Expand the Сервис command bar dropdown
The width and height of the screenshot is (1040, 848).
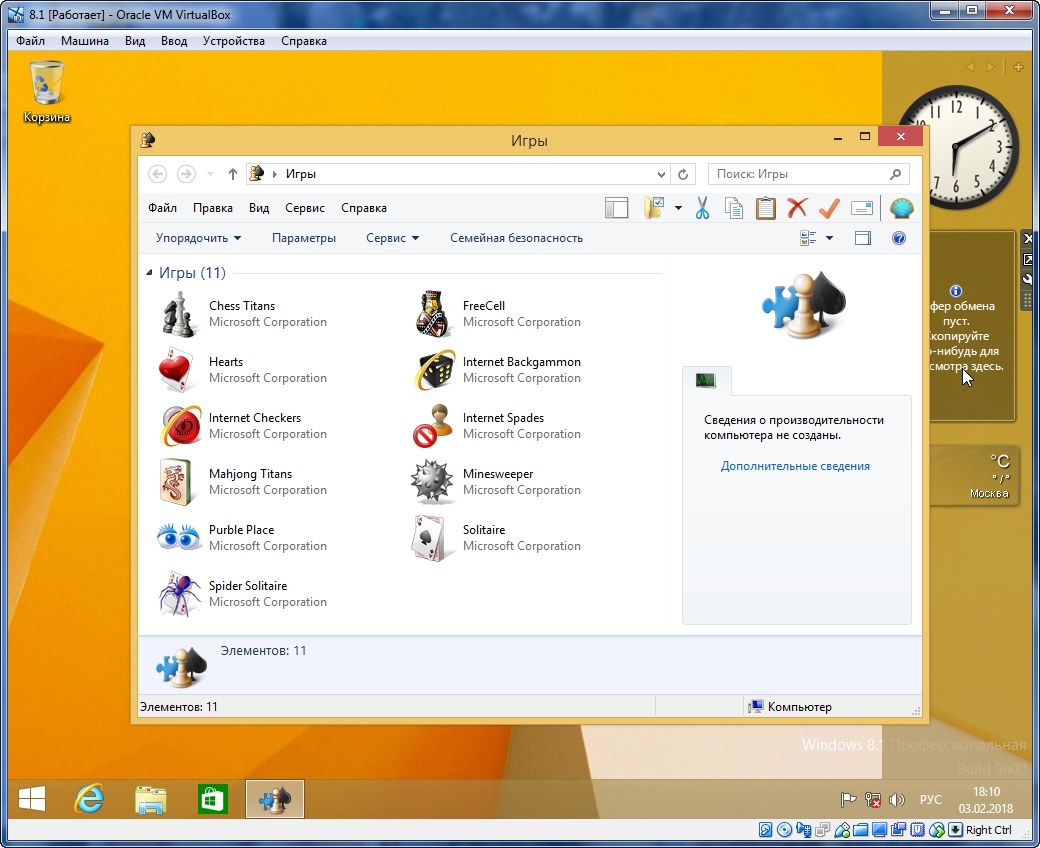[393, 238]
